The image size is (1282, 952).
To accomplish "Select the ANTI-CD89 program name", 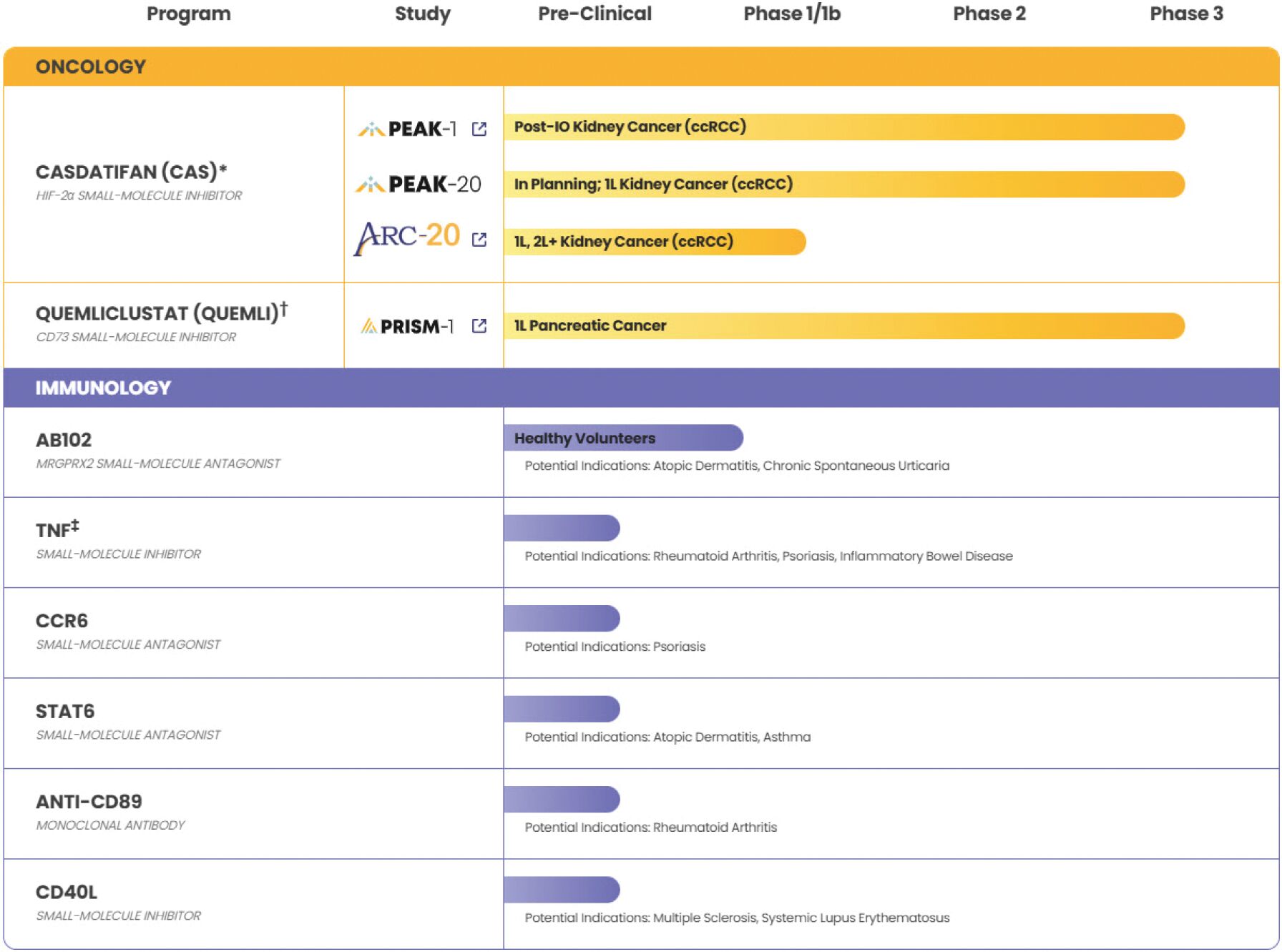I will [x=89, y=802].
